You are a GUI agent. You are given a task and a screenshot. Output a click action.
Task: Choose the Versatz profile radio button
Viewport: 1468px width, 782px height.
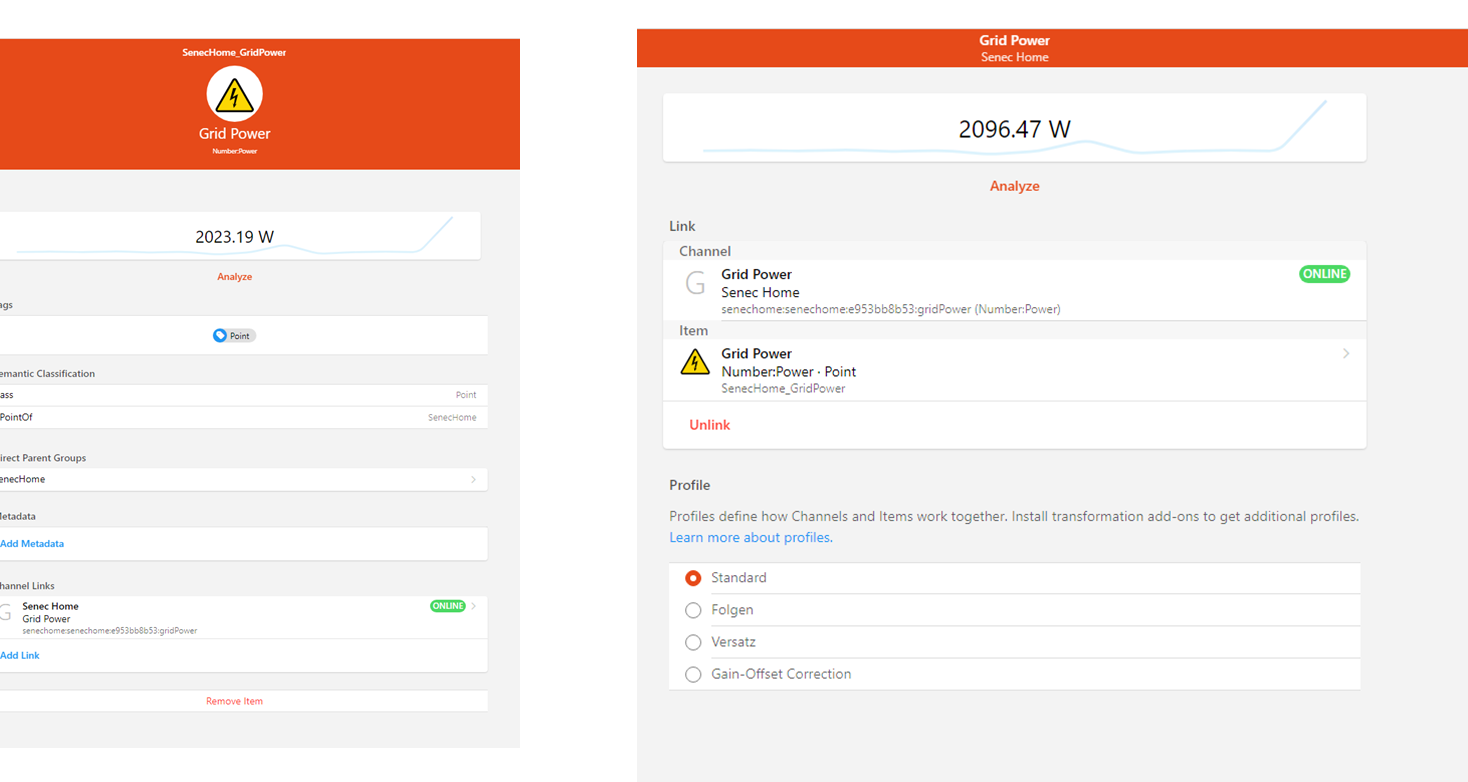click(693, 642)
